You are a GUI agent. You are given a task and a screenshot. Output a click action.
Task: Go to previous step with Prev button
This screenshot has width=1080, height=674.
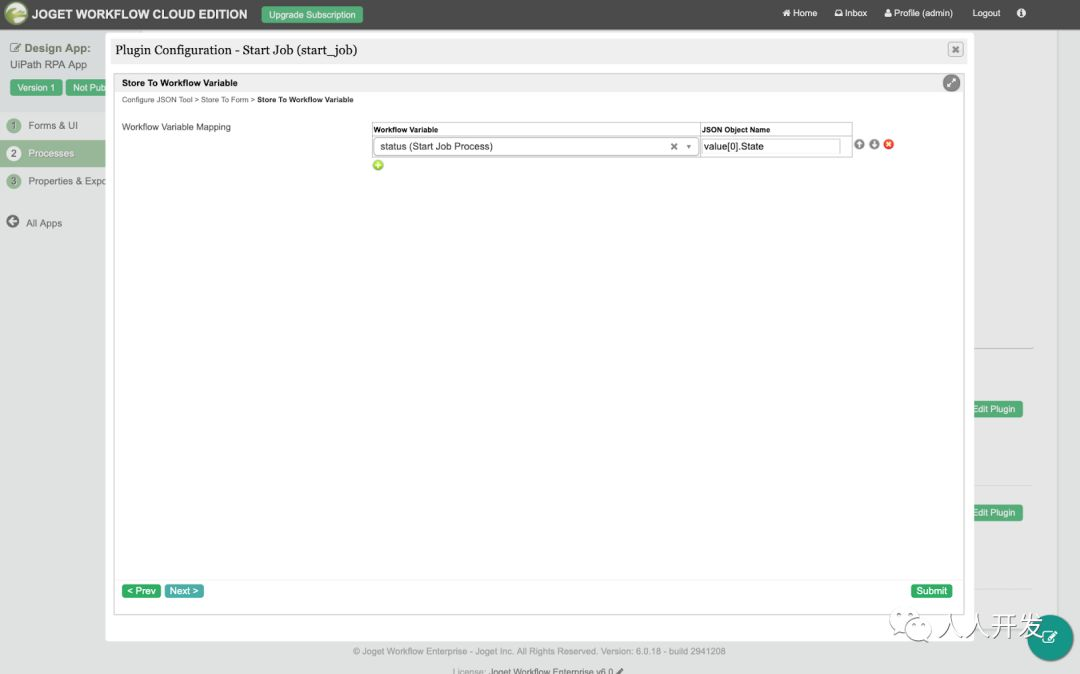point(141,591)
